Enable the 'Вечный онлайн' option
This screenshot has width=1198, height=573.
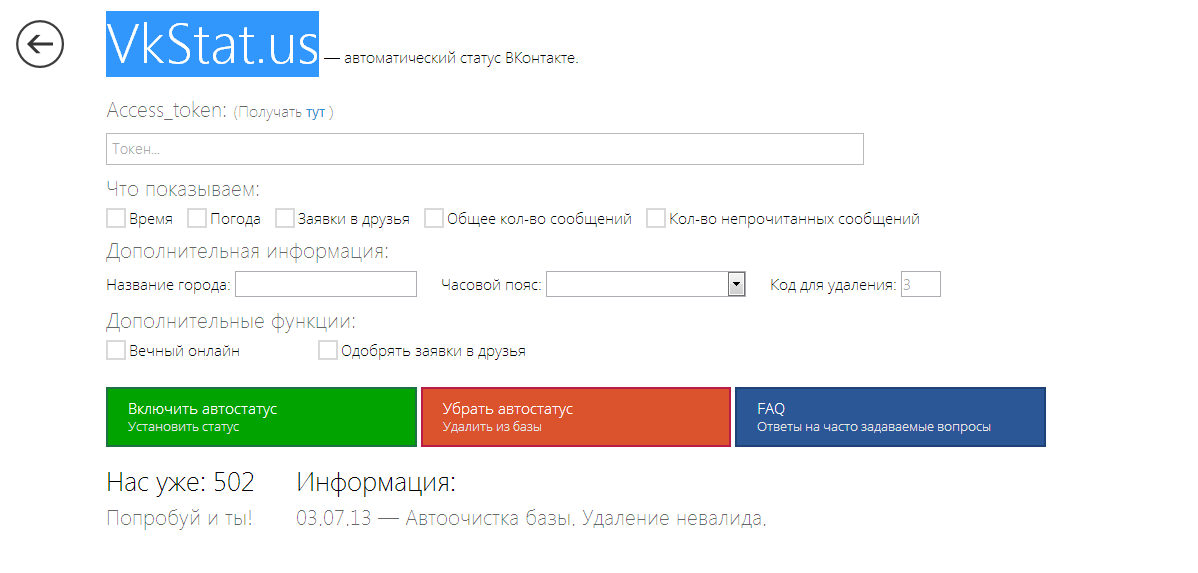point(116,351)
